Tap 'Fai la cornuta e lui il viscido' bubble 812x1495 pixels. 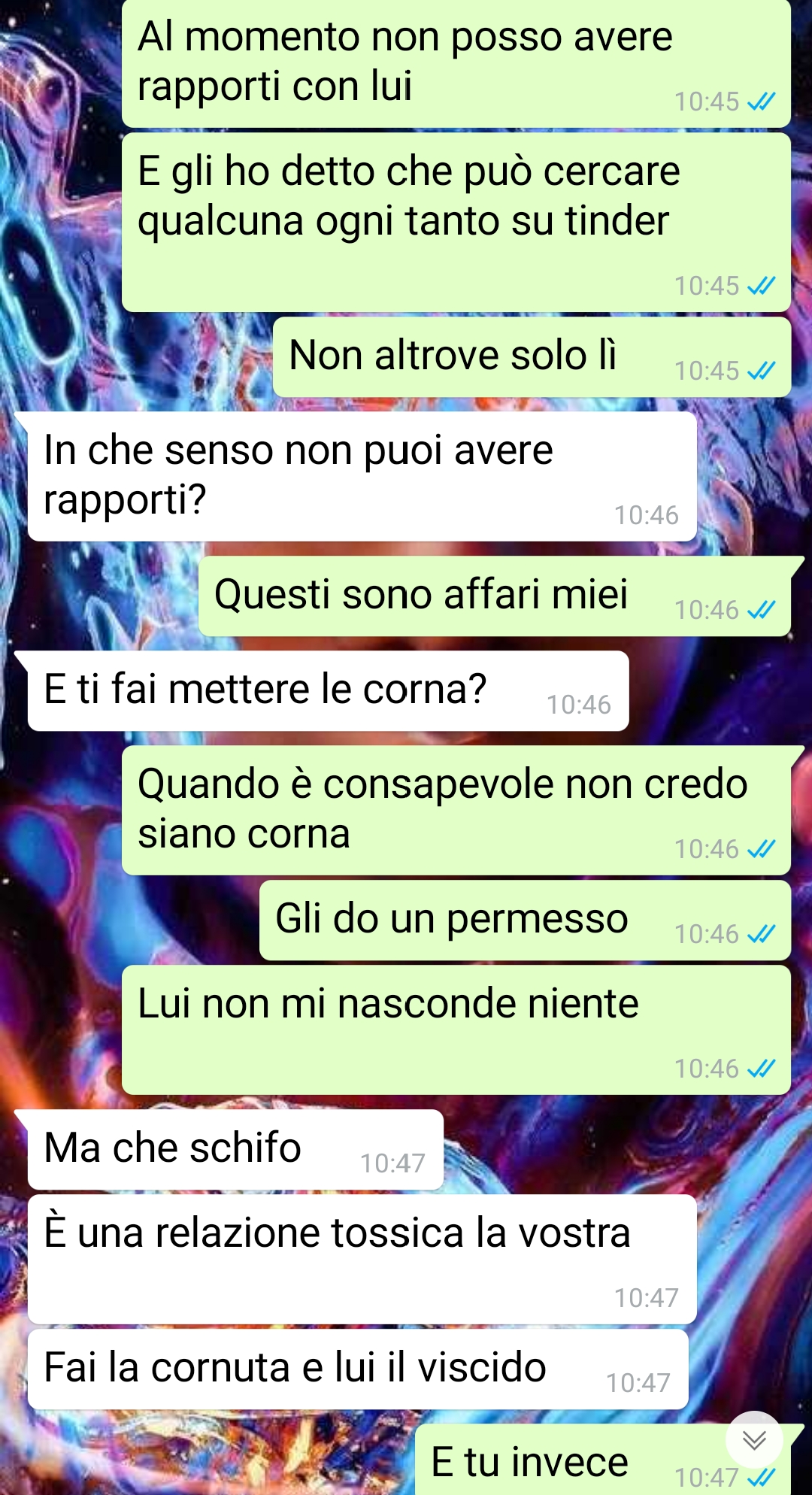[x=358, y=1369]
